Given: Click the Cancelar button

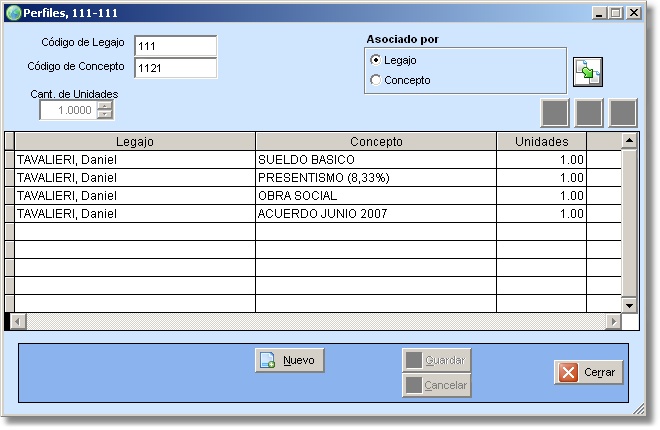Looking at the screenshot, I should coord(436,385).
